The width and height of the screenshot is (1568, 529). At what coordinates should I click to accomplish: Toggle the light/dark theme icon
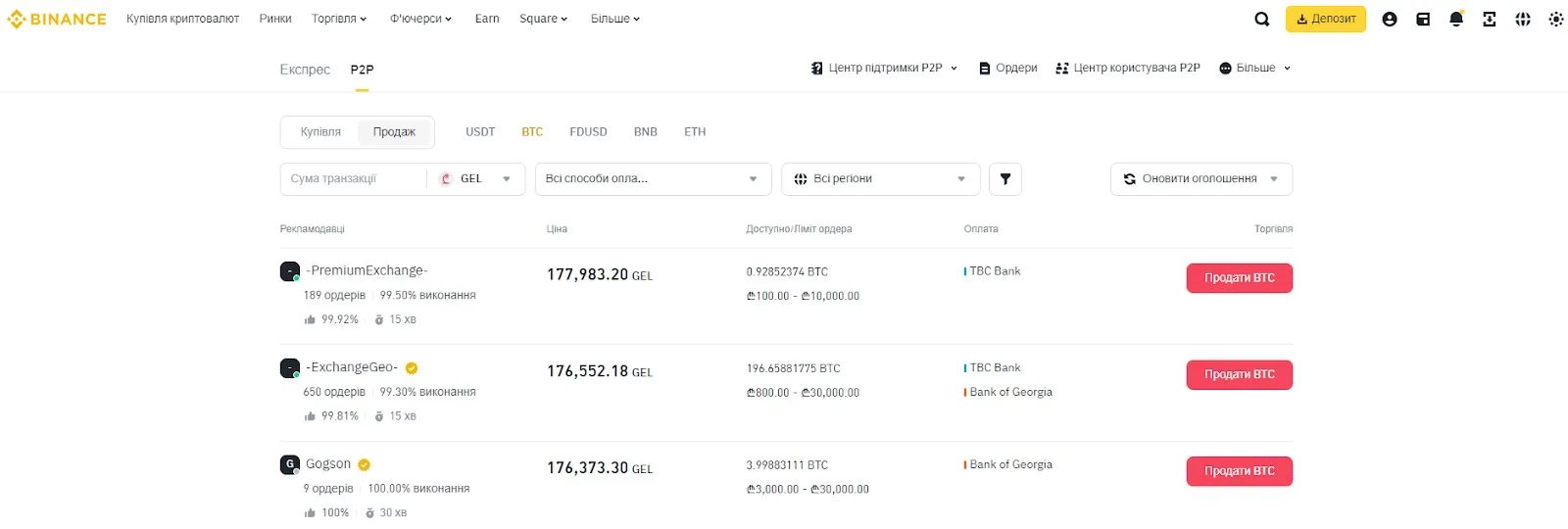[x=1555, y=19]
